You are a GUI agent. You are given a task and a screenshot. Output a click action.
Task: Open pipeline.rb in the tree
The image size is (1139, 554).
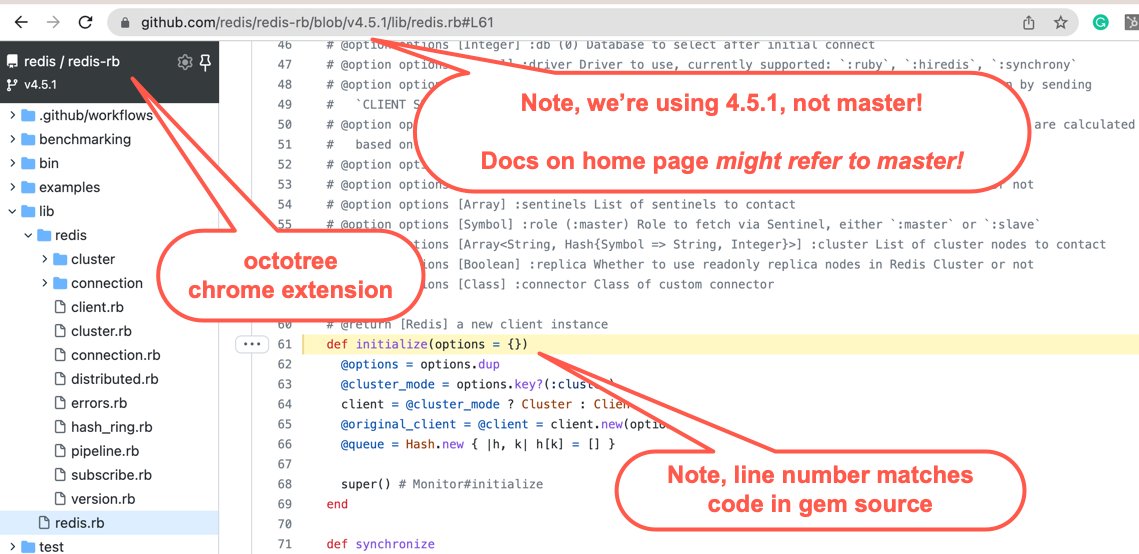[105, 451]
